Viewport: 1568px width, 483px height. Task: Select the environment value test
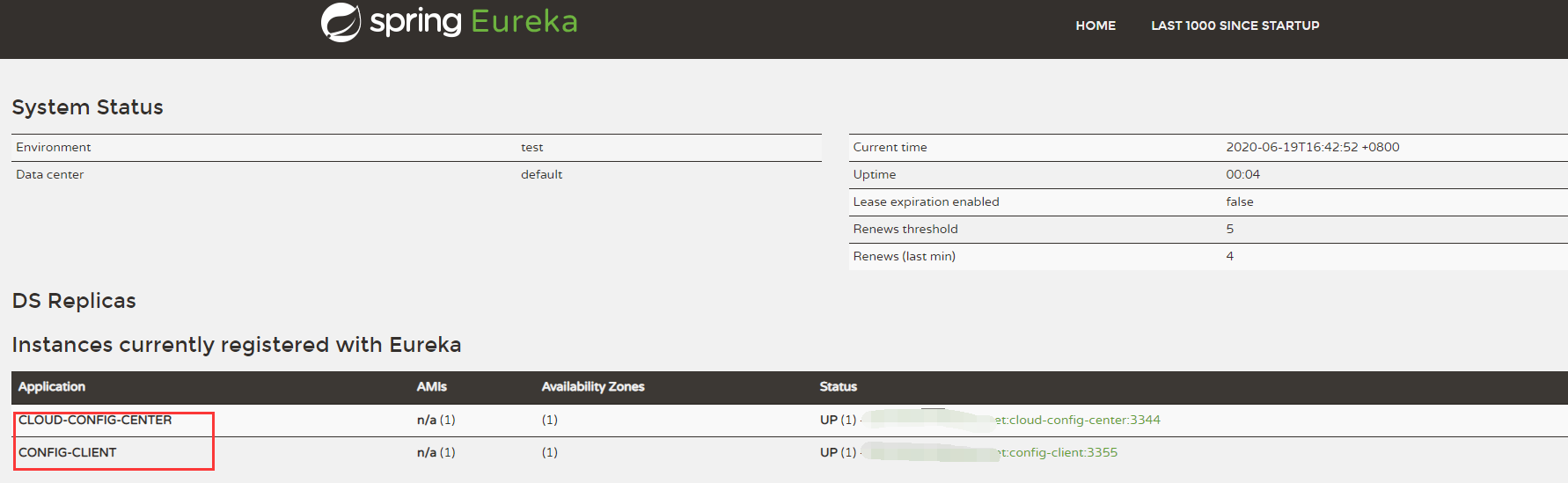click(532, 147)
